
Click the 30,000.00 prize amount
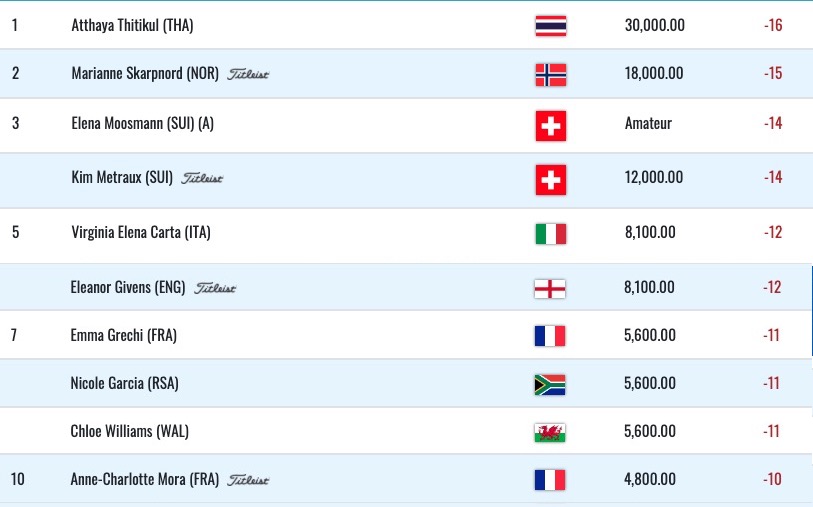[x=654, y=25]
